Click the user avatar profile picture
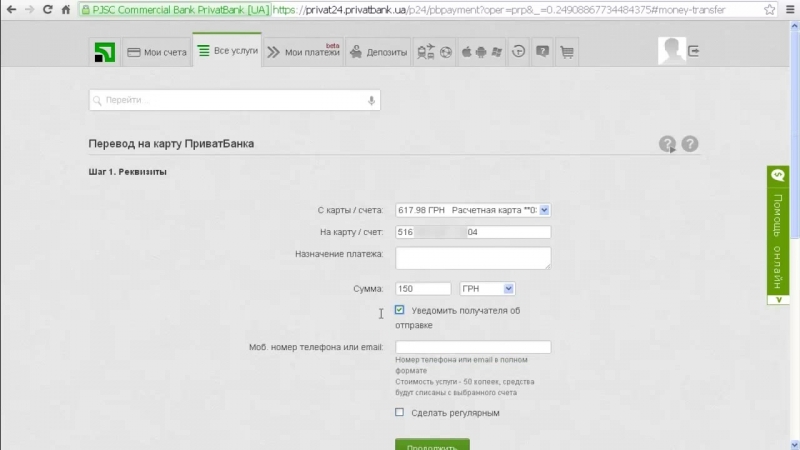Image resolution: width=800 pixels, height=450 pixels. pos(671,50)
